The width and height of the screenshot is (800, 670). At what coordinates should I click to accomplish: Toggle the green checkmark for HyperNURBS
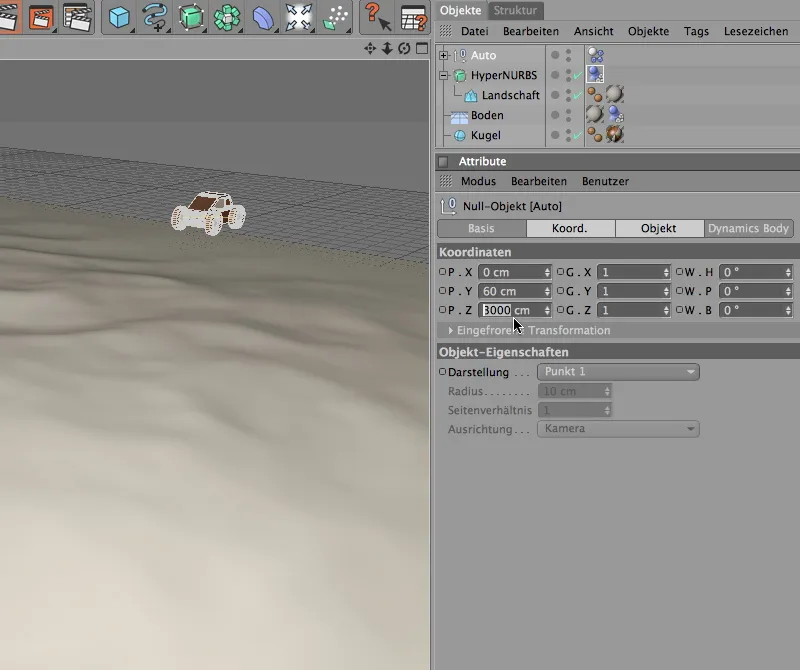(577, 75)
